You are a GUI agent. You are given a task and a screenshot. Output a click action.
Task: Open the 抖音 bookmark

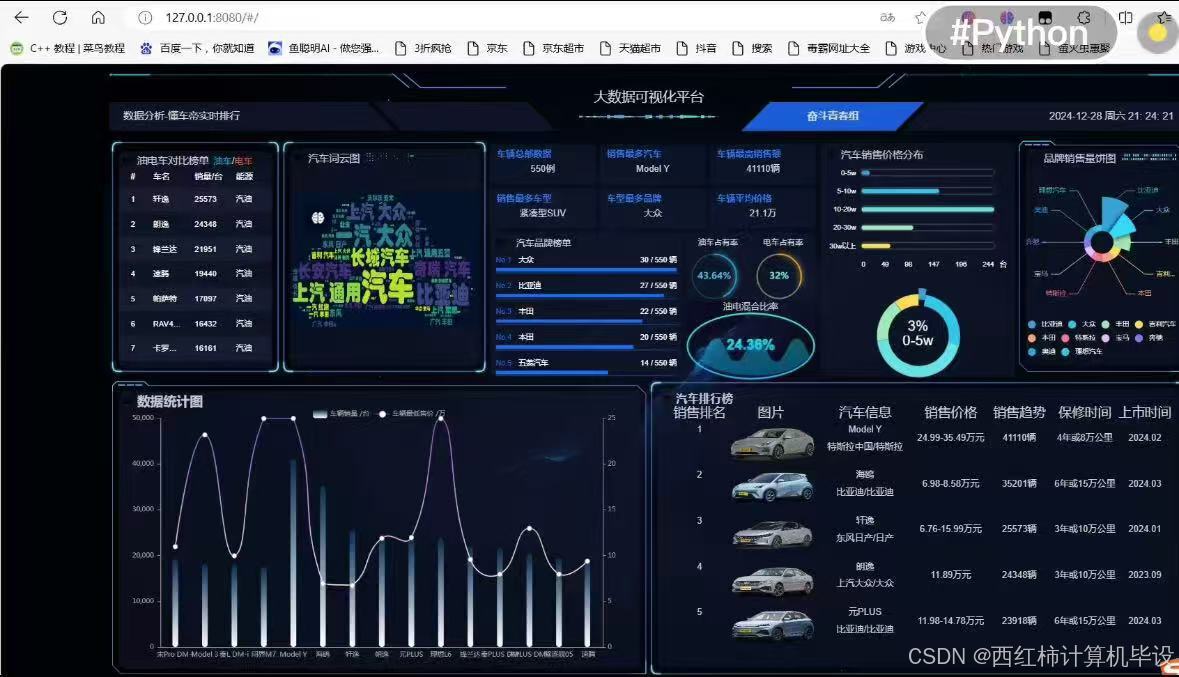(696, 48)
